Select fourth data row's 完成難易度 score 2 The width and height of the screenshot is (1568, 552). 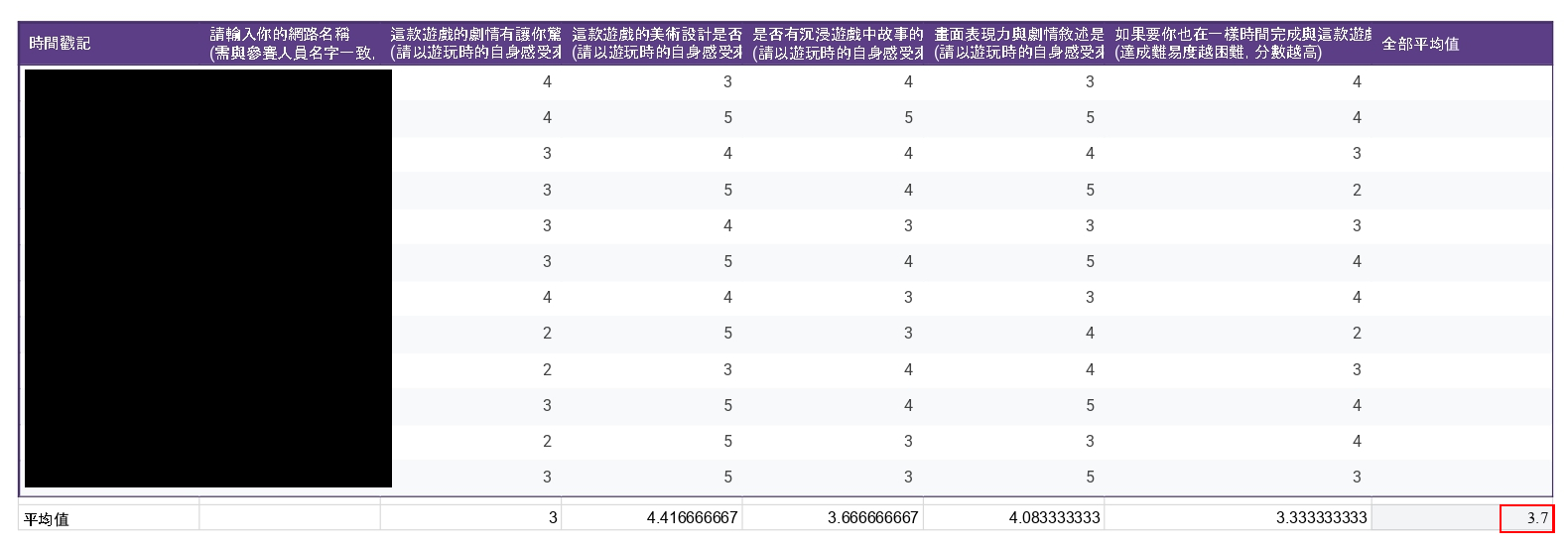point(1357,190)
